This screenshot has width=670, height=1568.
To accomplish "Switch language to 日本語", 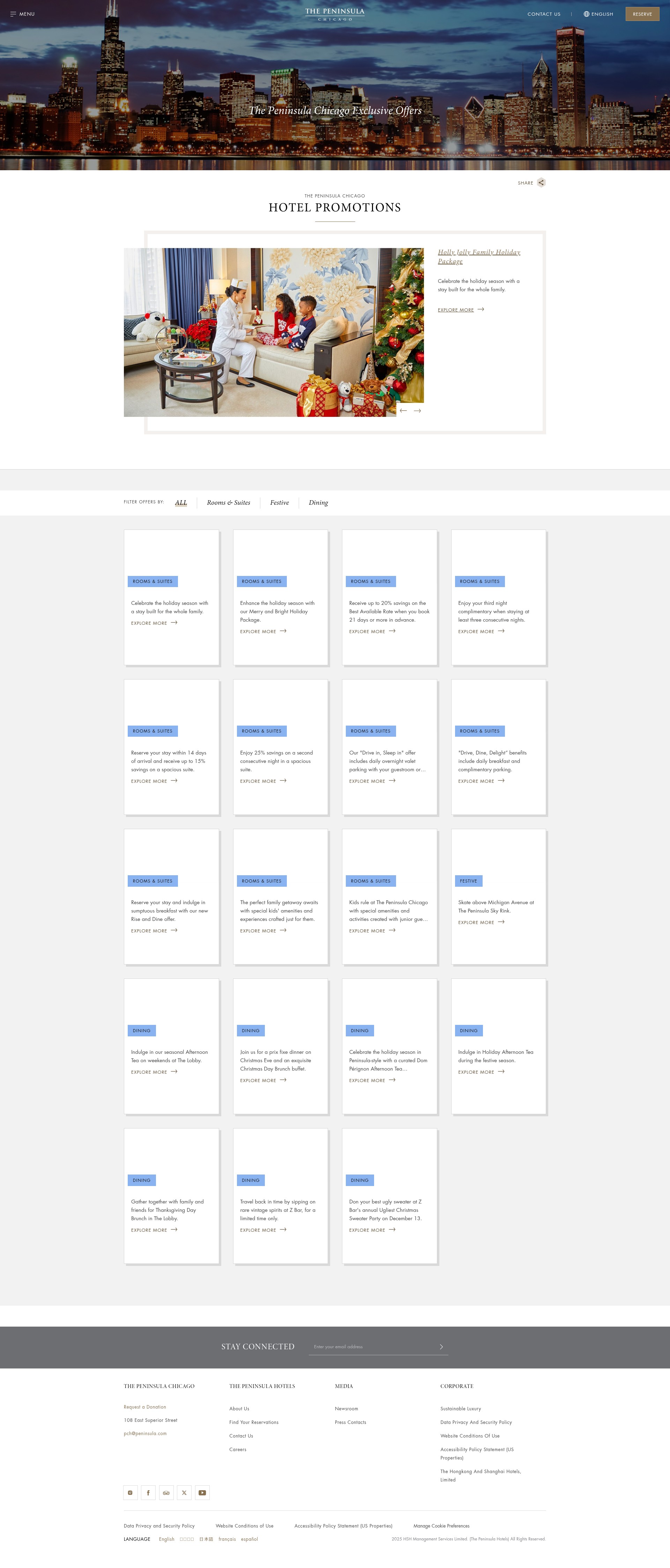I will click(206, 1539).
